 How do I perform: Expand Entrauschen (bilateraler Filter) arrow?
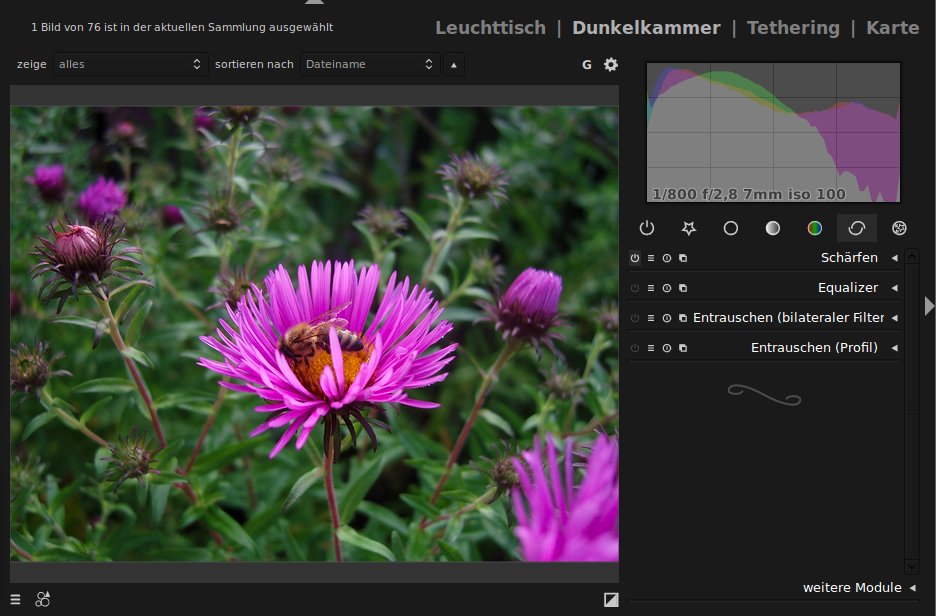point(894,318)
